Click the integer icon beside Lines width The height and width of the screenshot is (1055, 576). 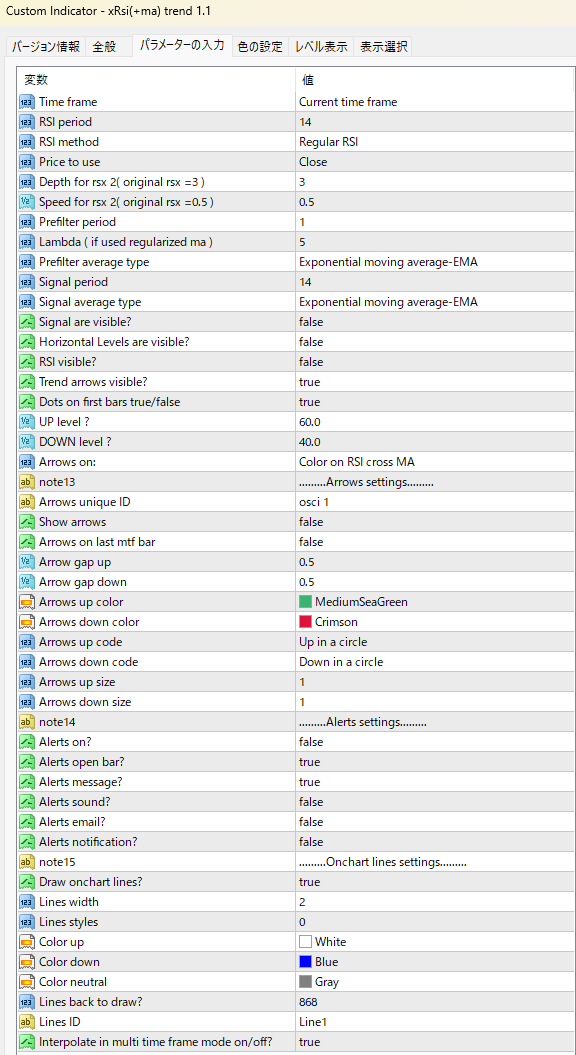(27, 902)
